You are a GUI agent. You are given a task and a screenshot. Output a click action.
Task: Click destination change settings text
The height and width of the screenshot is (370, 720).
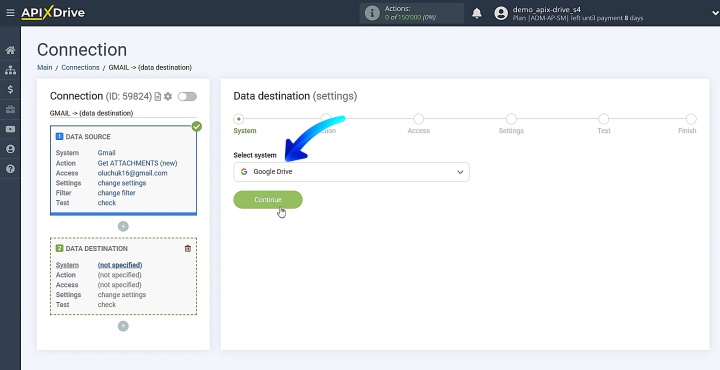122,295
